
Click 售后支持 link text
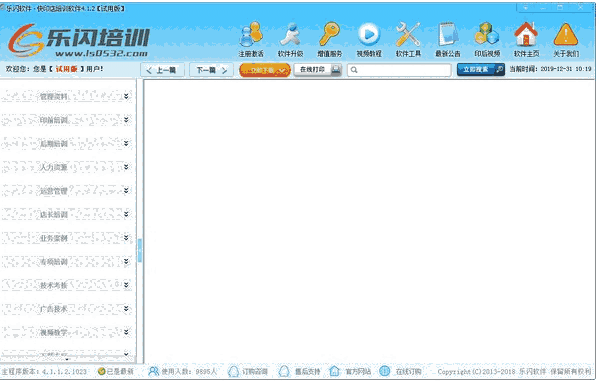(307, 371)
